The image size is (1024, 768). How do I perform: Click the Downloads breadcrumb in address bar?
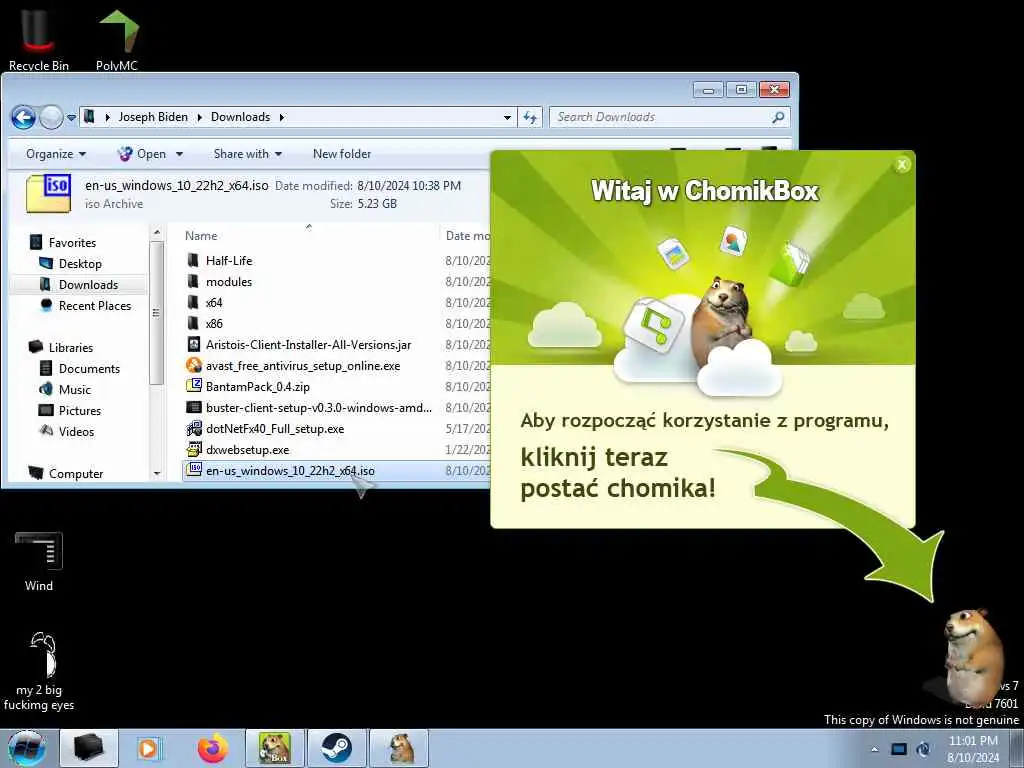[x=240, y=117]
